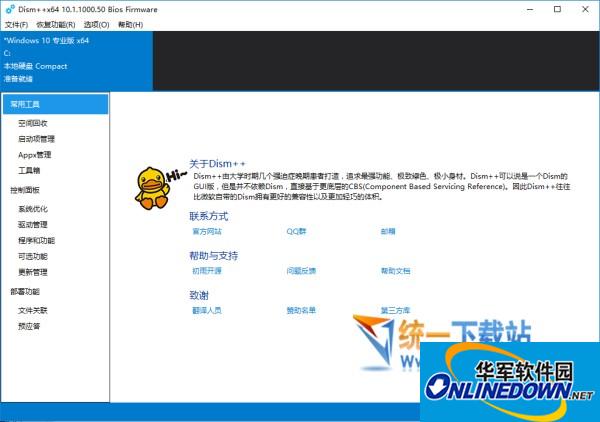The width and height of the screenshot is (600, 422).
Task: Open the 选项(O) menu
Action: (96, 25)
